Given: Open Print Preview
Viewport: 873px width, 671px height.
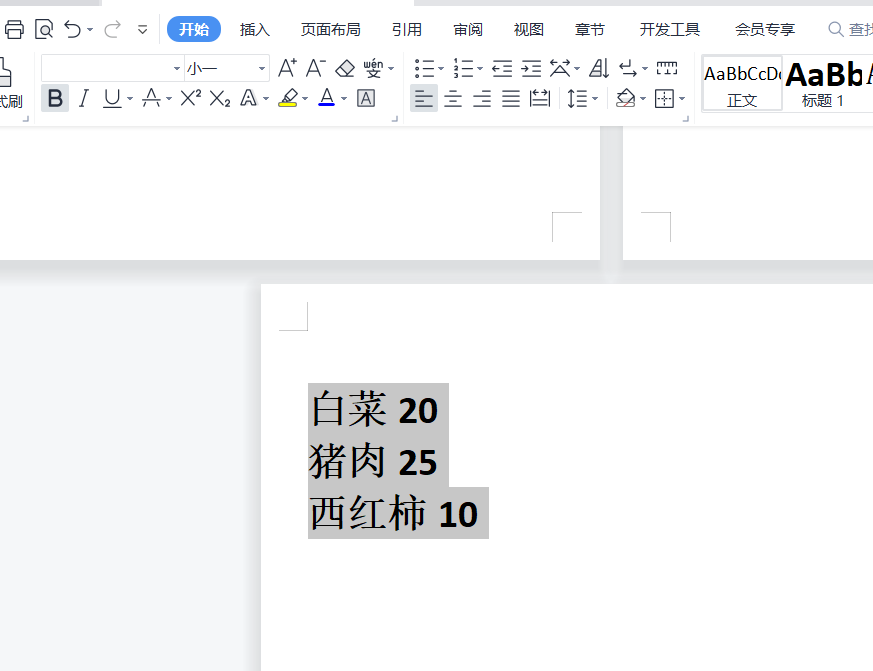Looking at the screenshot, I should pos(43,29).
